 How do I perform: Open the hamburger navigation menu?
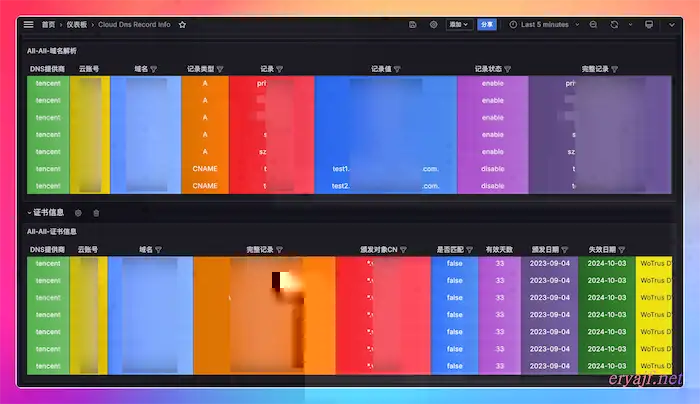pyautogui.click(x=29, y=25)
